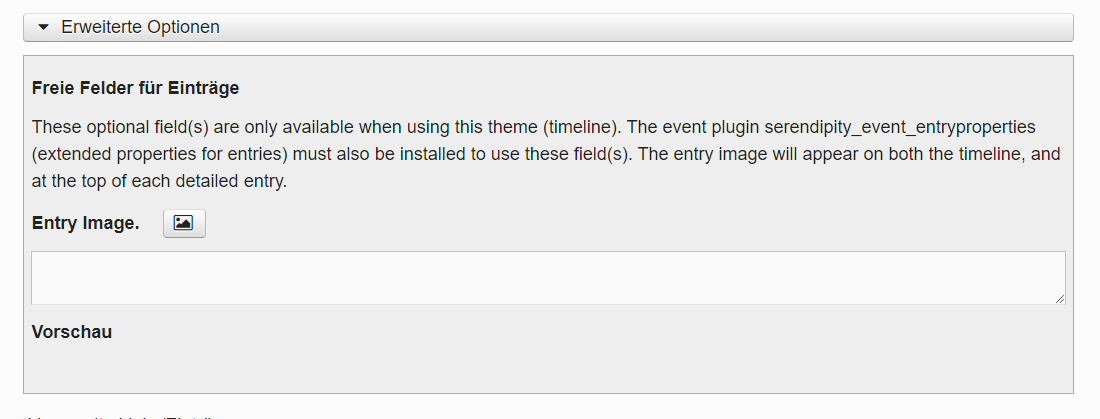Click the text area resize grip

click(1059, 298)
